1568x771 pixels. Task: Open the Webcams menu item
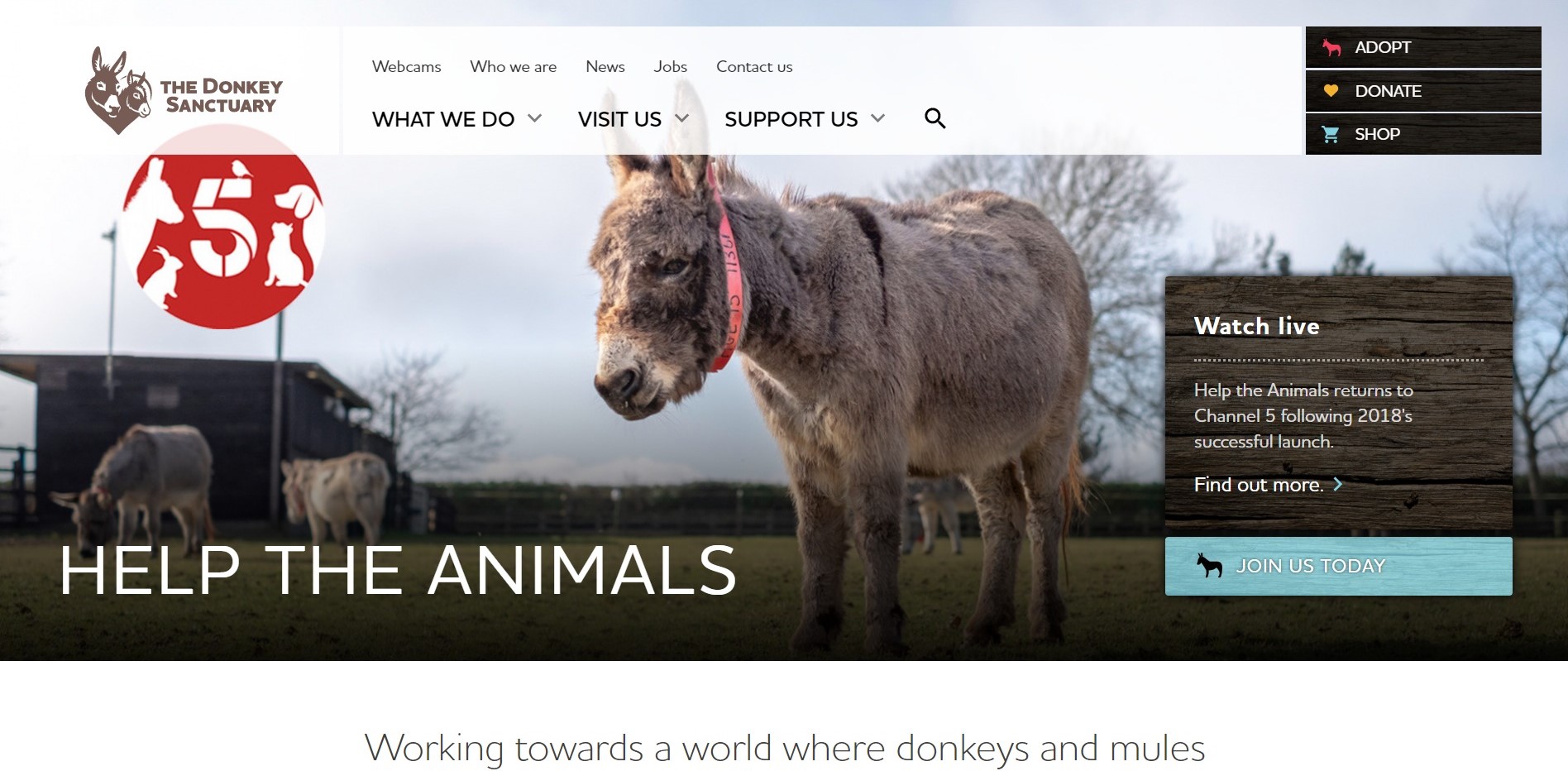[x=406, y=66]
